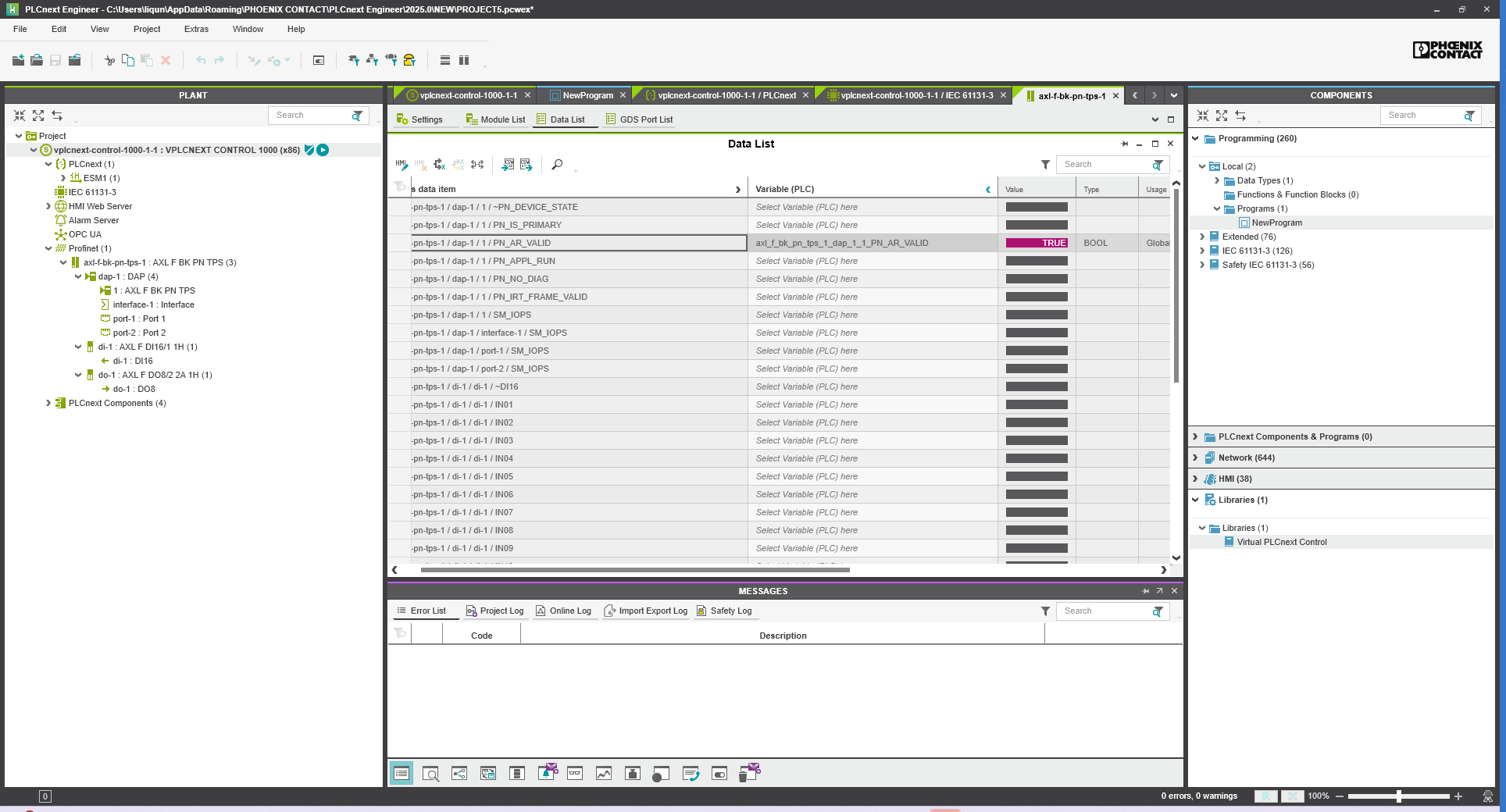
Task: Switch to the Module List tab
Action: pos(495,119)
